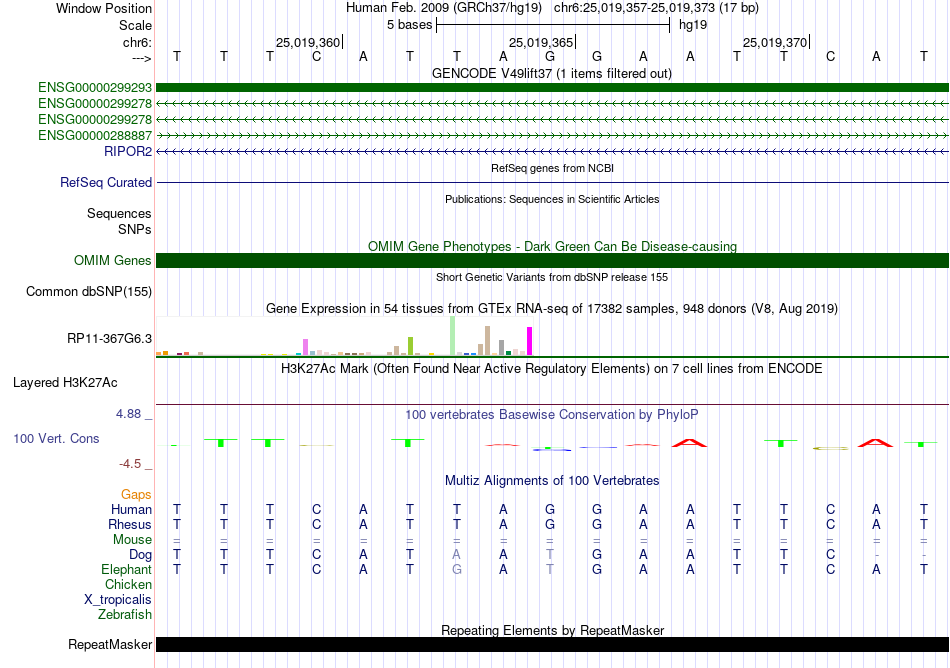950x668 pixels.
Task: Click the RepeatMasker track label
Action: [x=110, y=644]
